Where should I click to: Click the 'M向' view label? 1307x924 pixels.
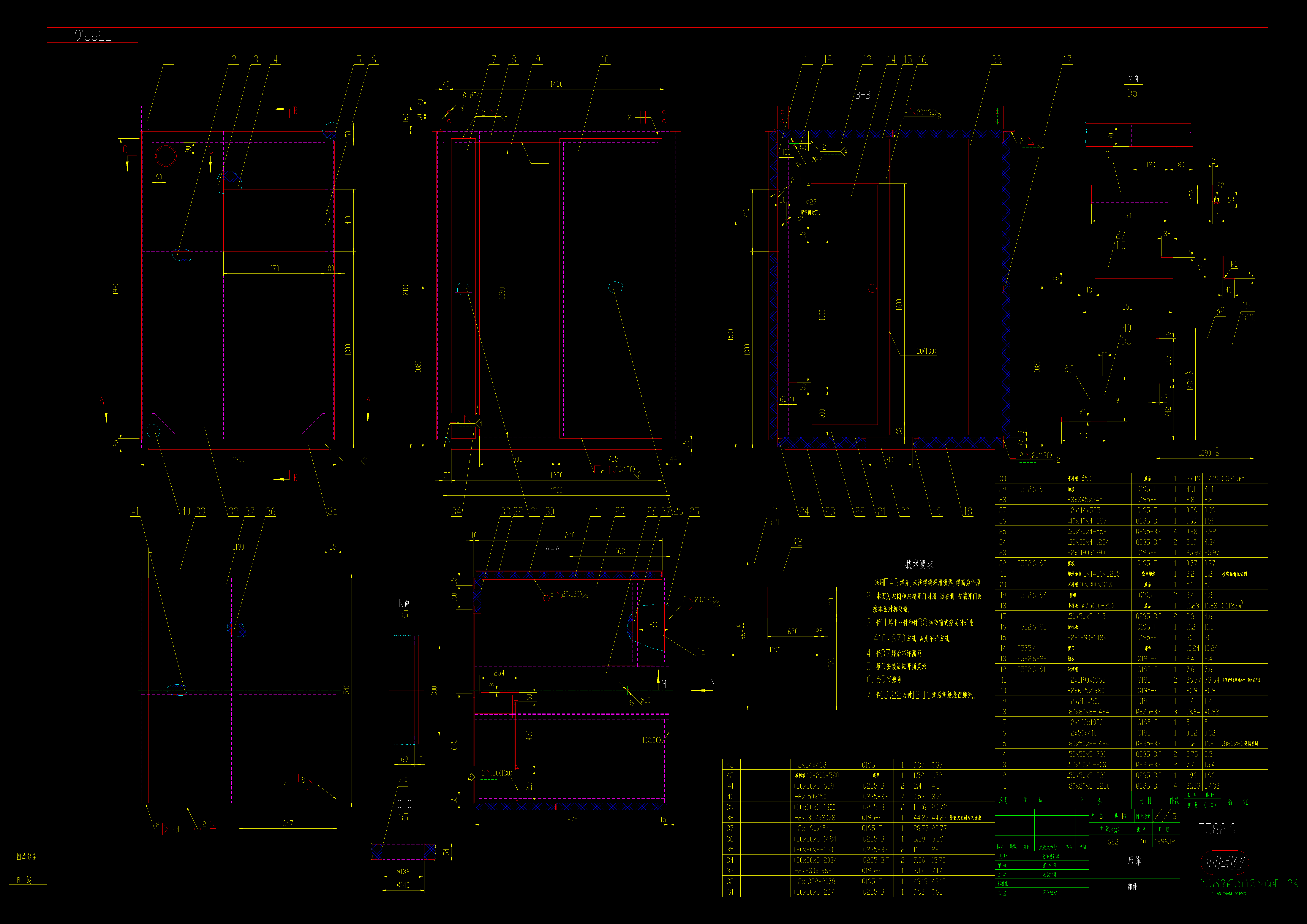[1133, 79]
